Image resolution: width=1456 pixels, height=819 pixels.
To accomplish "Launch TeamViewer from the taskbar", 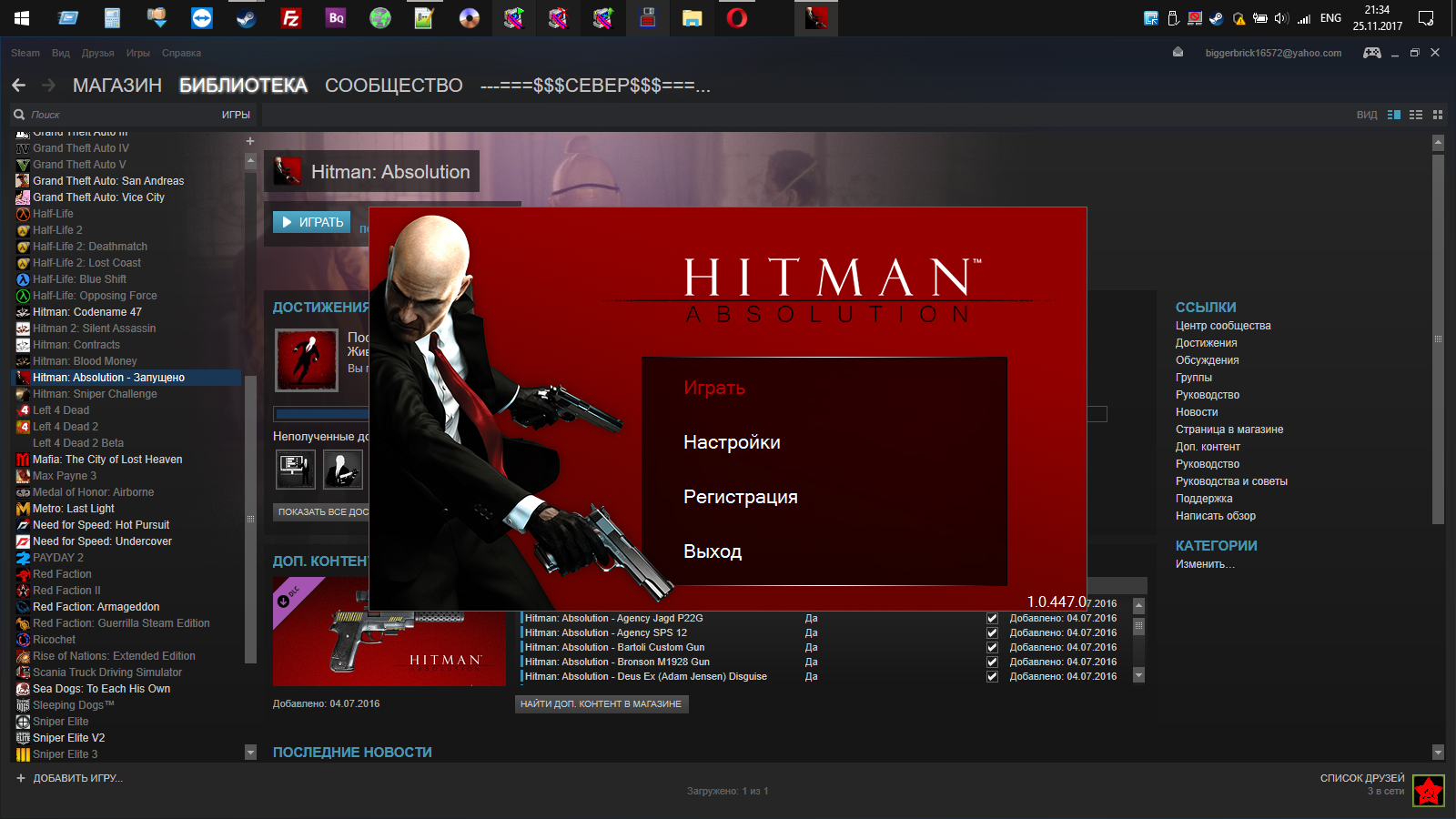I will [x=202, y=18].
